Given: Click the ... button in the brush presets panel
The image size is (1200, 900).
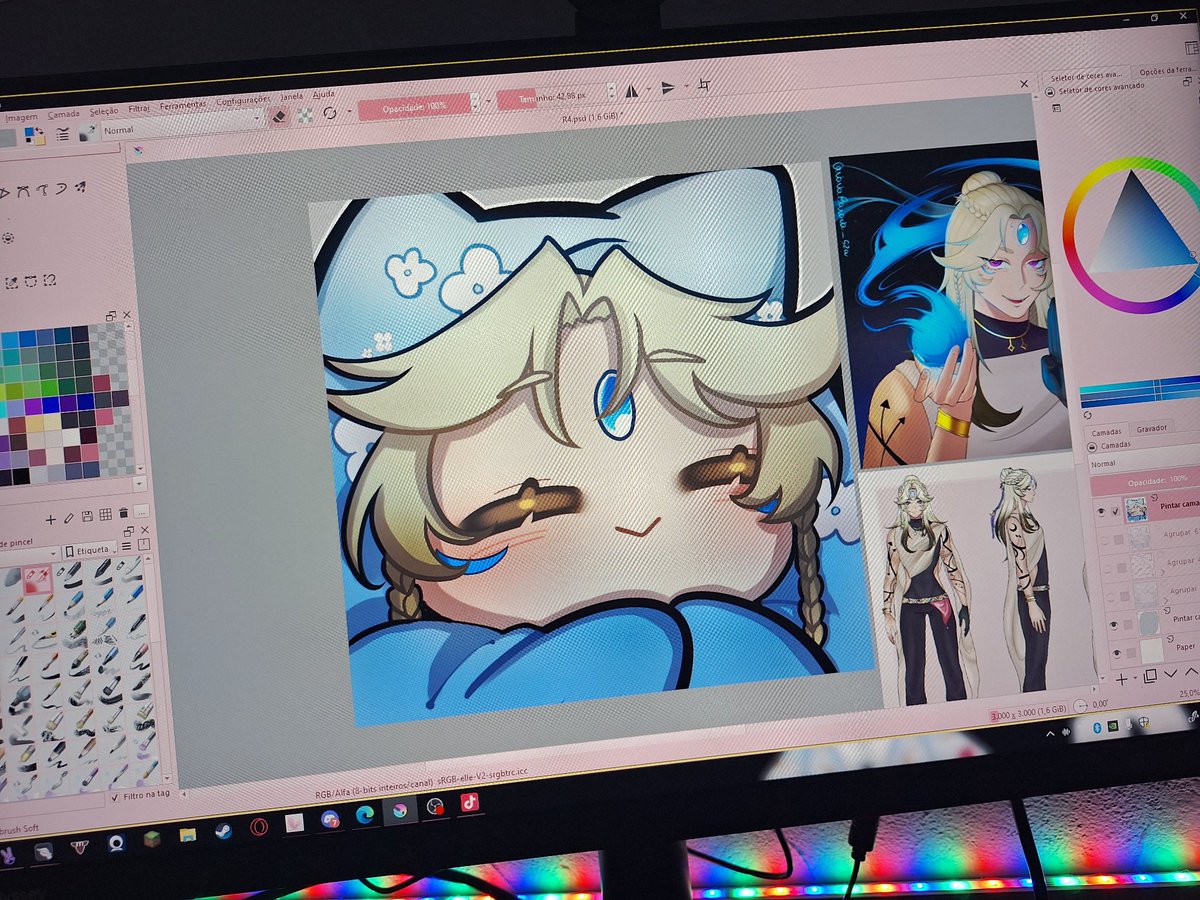Looking at the screenshot, I should [x=142, y=512].
